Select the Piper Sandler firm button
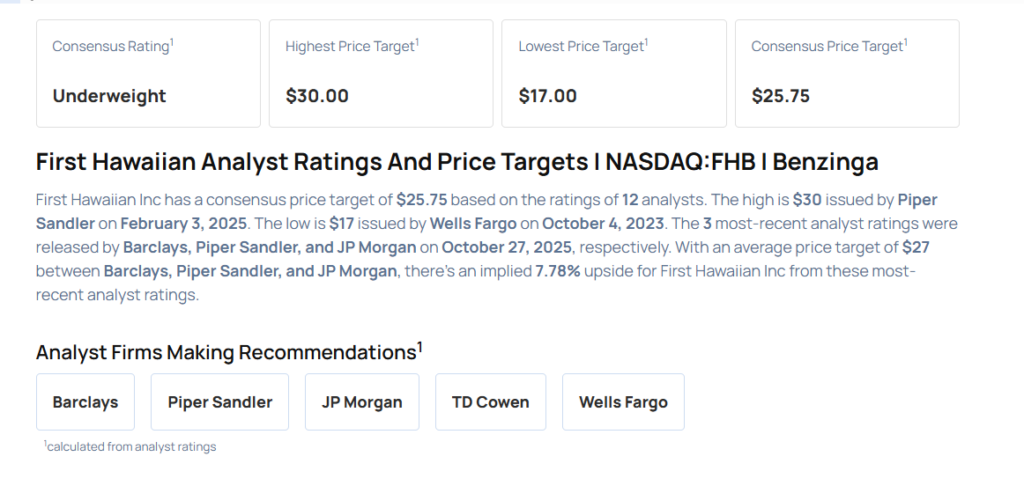Viewport: 1024px width, 486px height. pyautogui.click(x=220, y=402)
